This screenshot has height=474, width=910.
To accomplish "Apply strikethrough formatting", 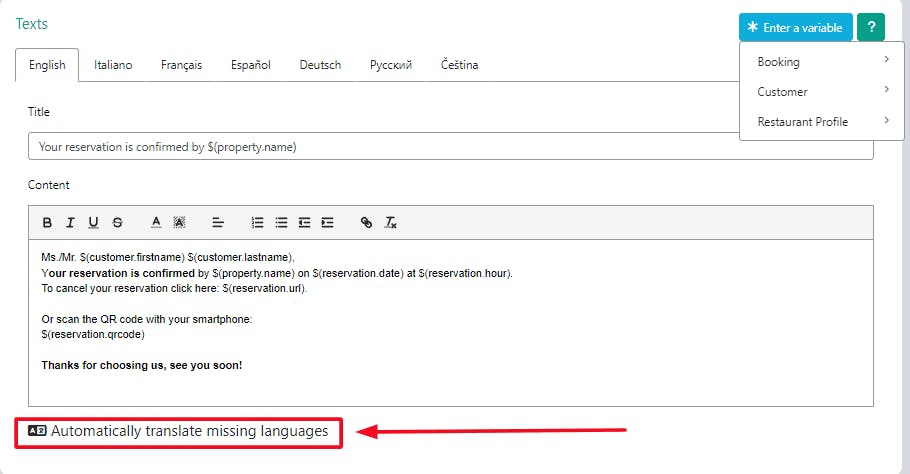I will (117, 222).
